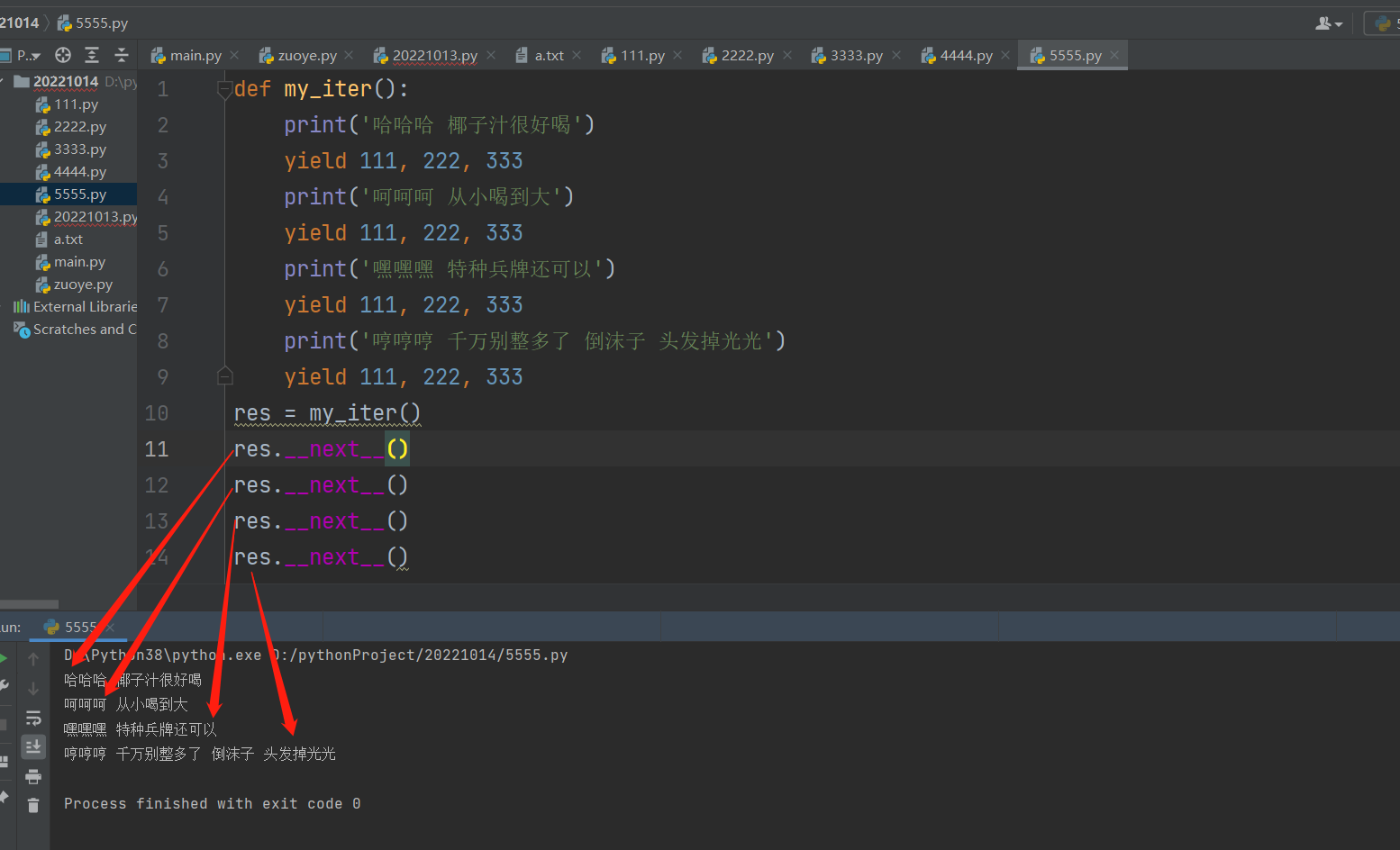Close the a.txt editor tab
This screenshot has height=850, width=1400.
577,55
